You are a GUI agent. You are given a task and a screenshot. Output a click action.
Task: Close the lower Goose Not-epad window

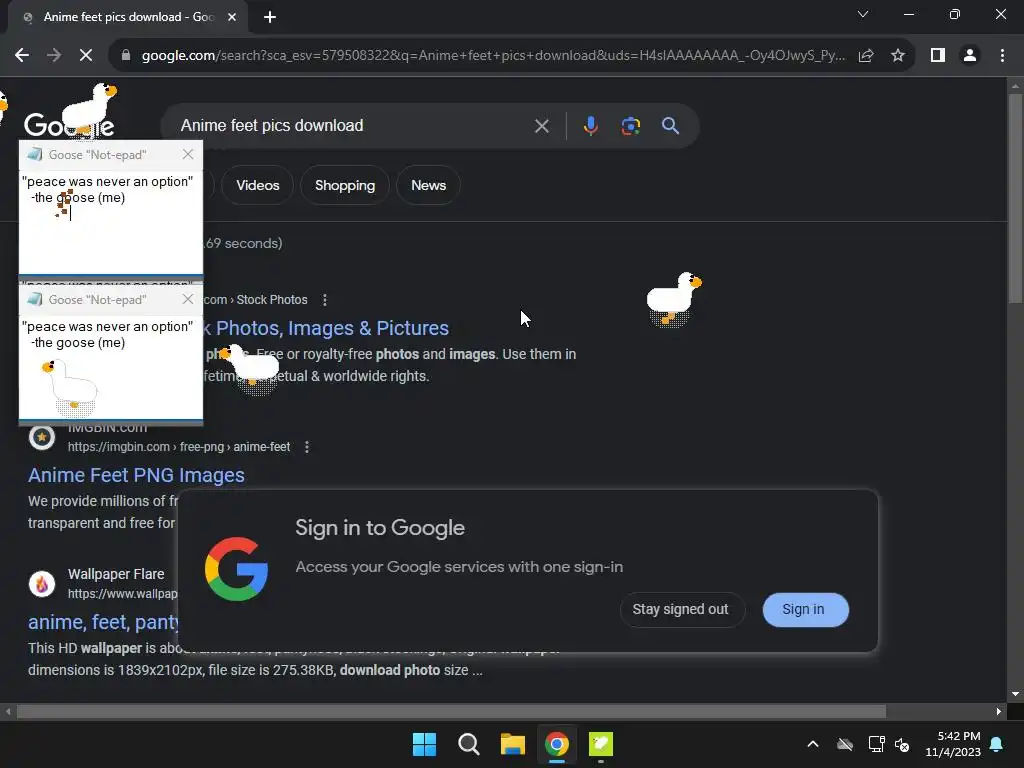(188, 299)
